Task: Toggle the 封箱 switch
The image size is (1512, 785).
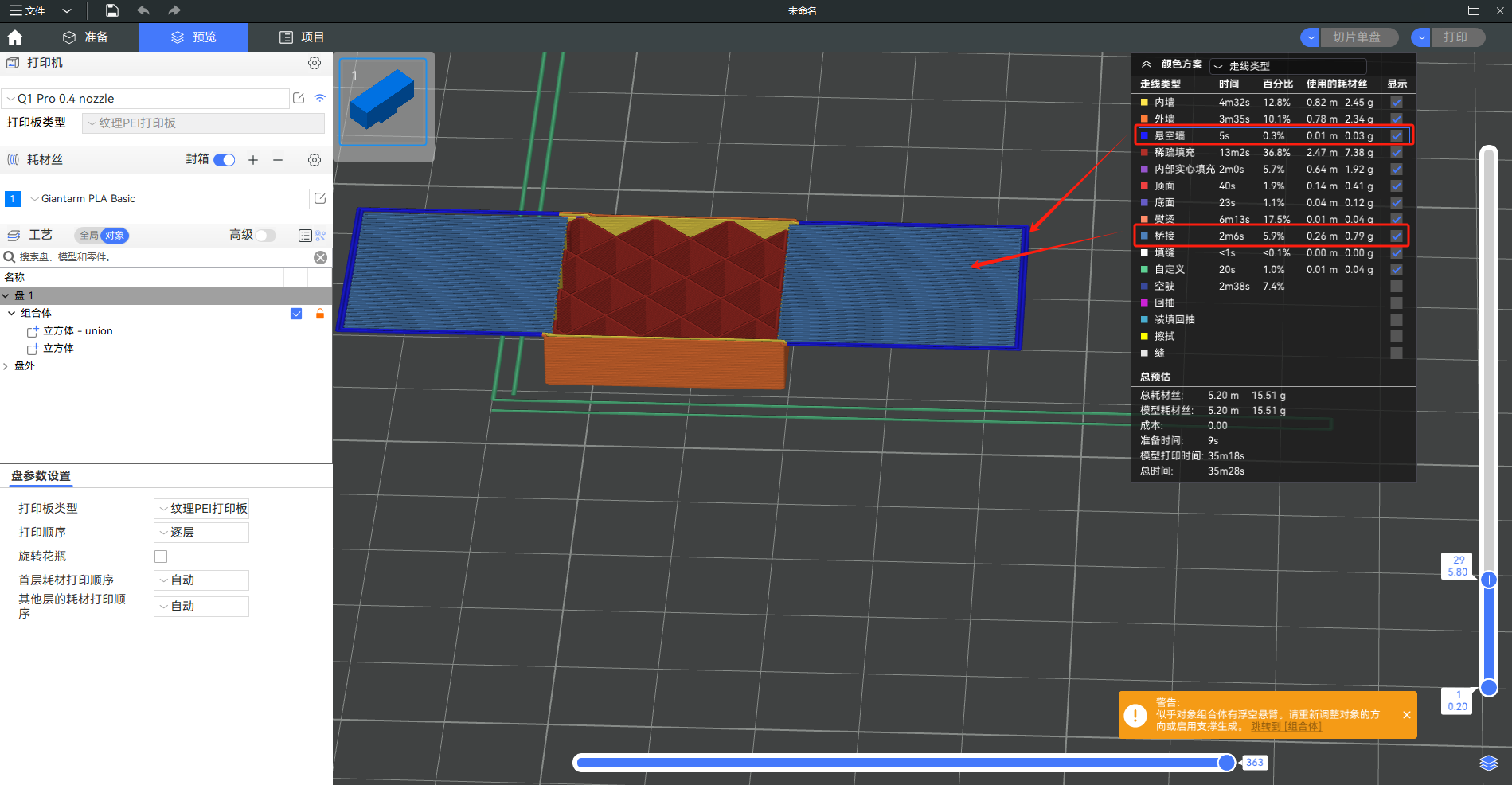Action: (x=225, y=160)
